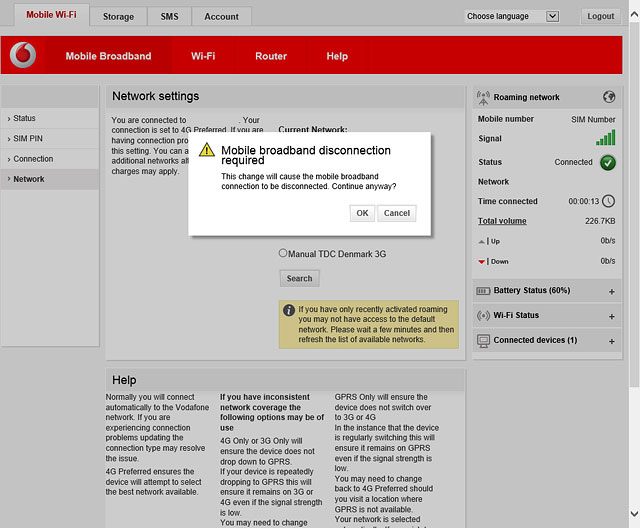Click the globe icon beside Roaming network
Image resolution: width=640 pixels, height=528 pixels.
point(609,97)
